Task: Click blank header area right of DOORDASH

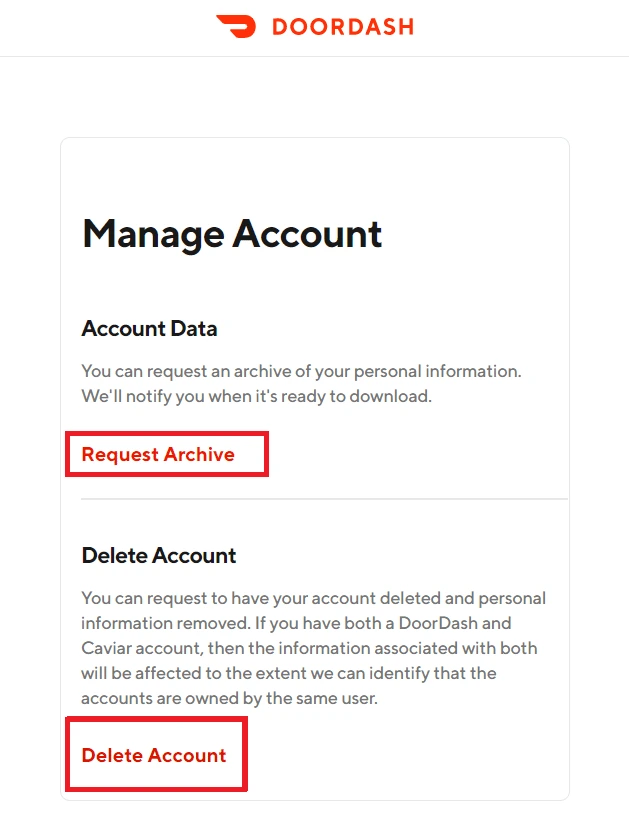Action: tap(521, 27)
